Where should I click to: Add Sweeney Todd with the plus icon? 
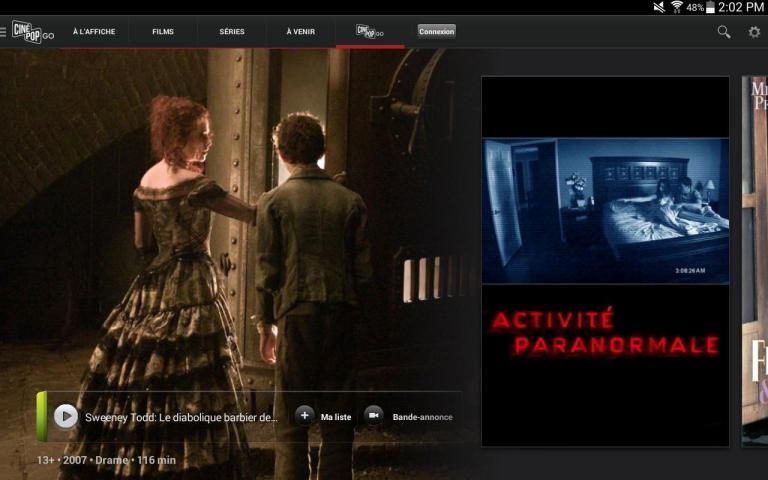click(x=305, y=416)
